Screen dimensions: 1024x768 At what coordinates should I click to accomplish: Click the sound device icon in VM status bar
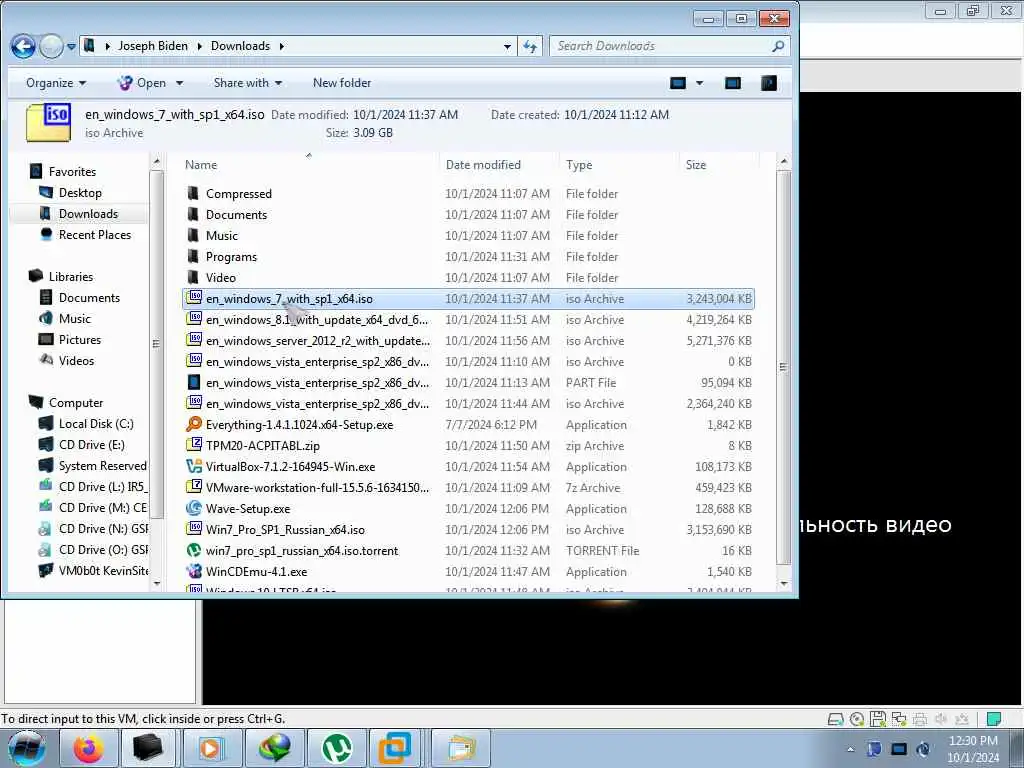pos(941,719)
